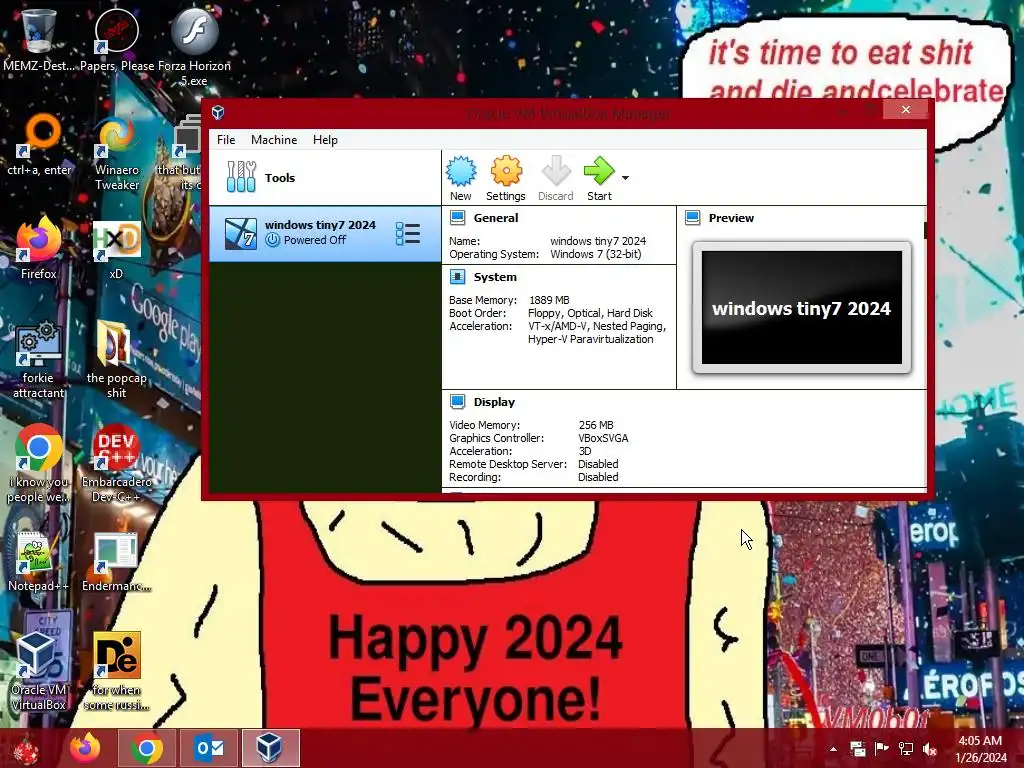The height and width of the screenshot is (768, 1024).
Task: Click the Display section header
Action: (494, 402)
